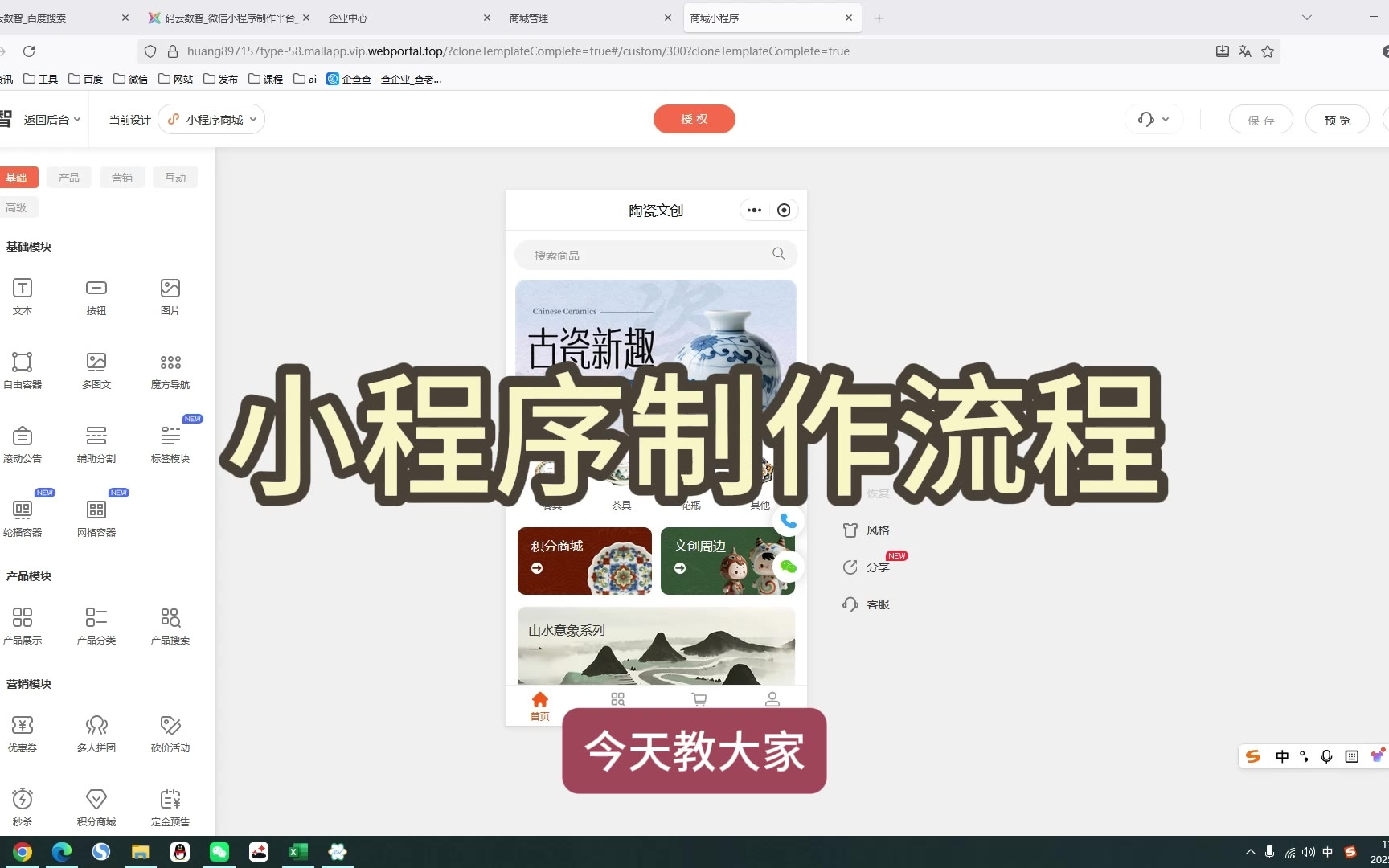
Task: Add the 轮播容器 carousel container
Action: 23,518
